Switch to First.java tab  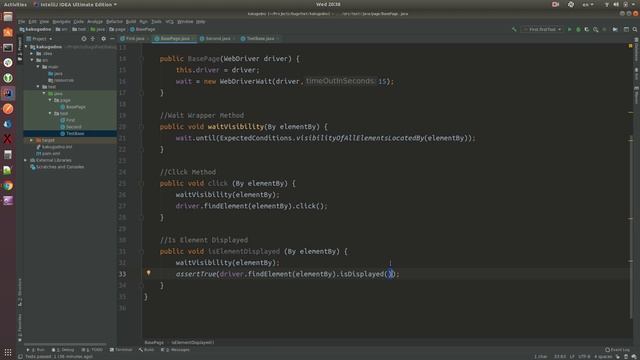click(134, 38)
